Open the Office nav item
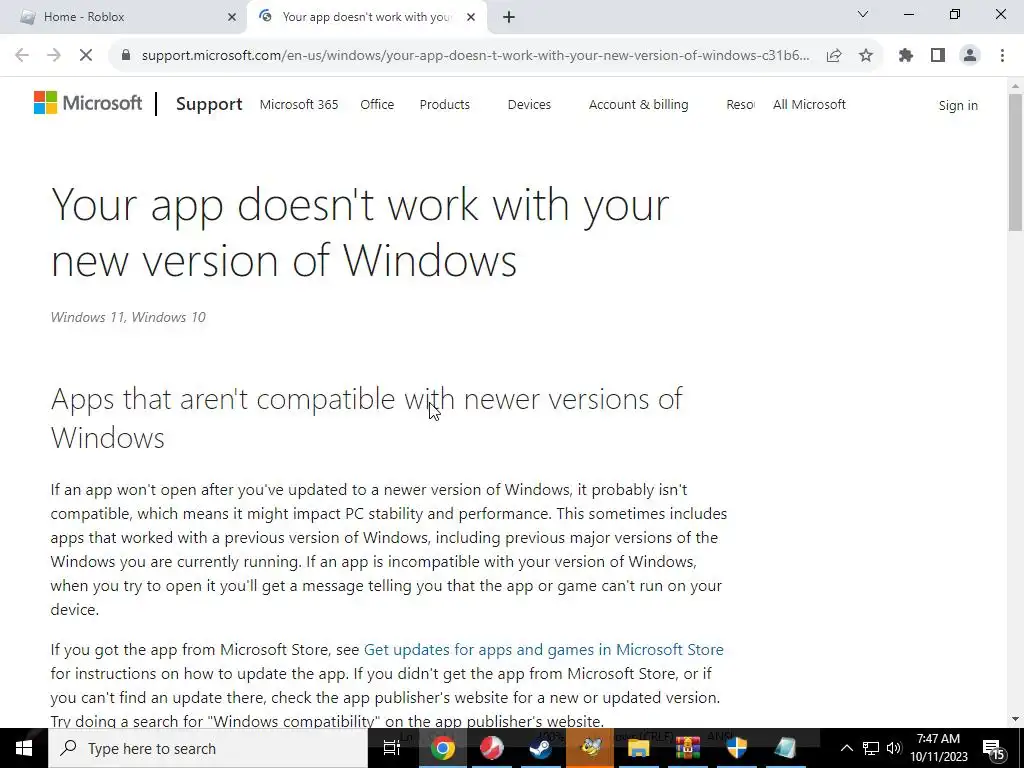 click(x=377, y=104)
